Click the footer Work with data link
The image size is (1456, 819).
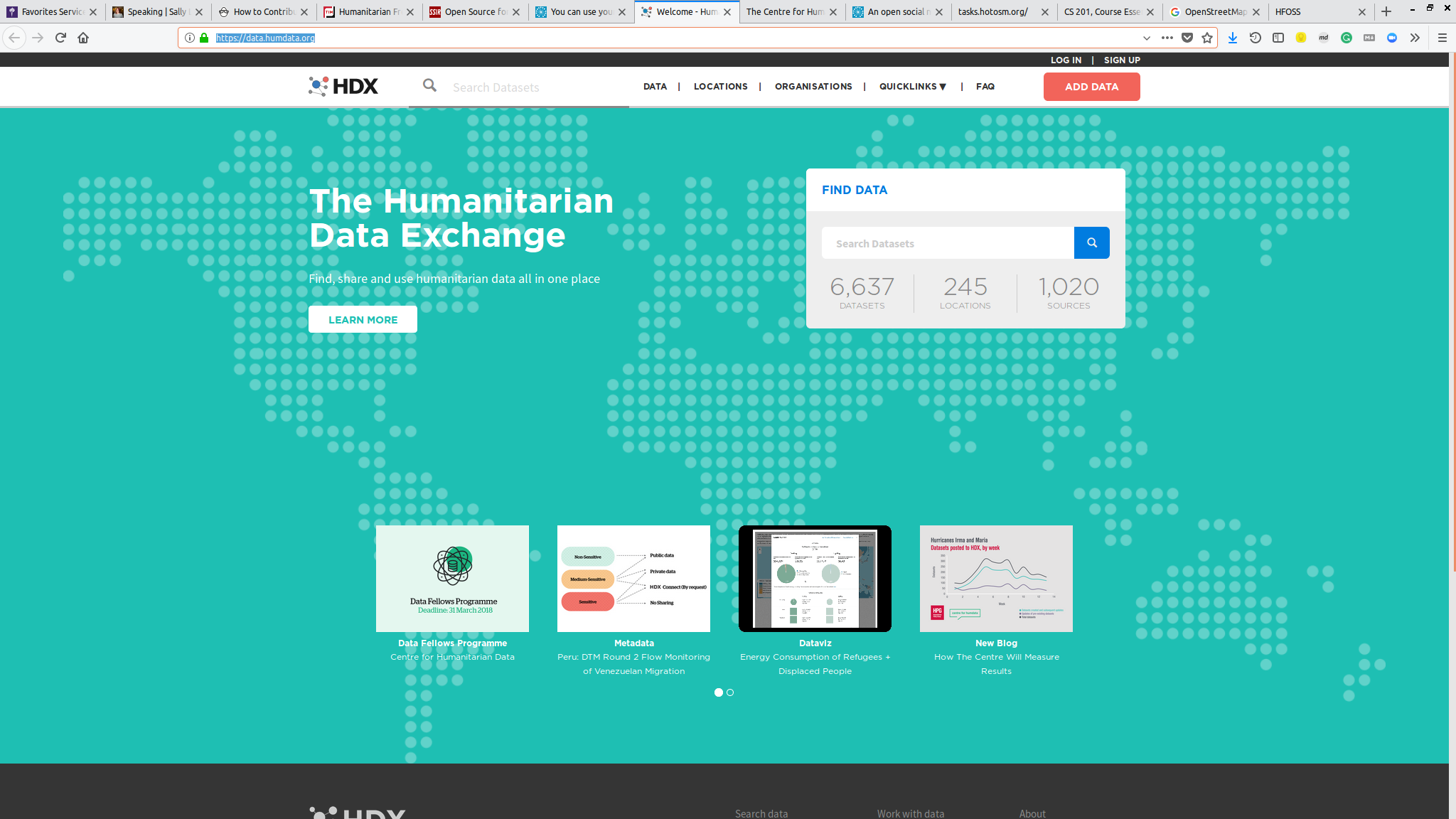pos(910,813)
